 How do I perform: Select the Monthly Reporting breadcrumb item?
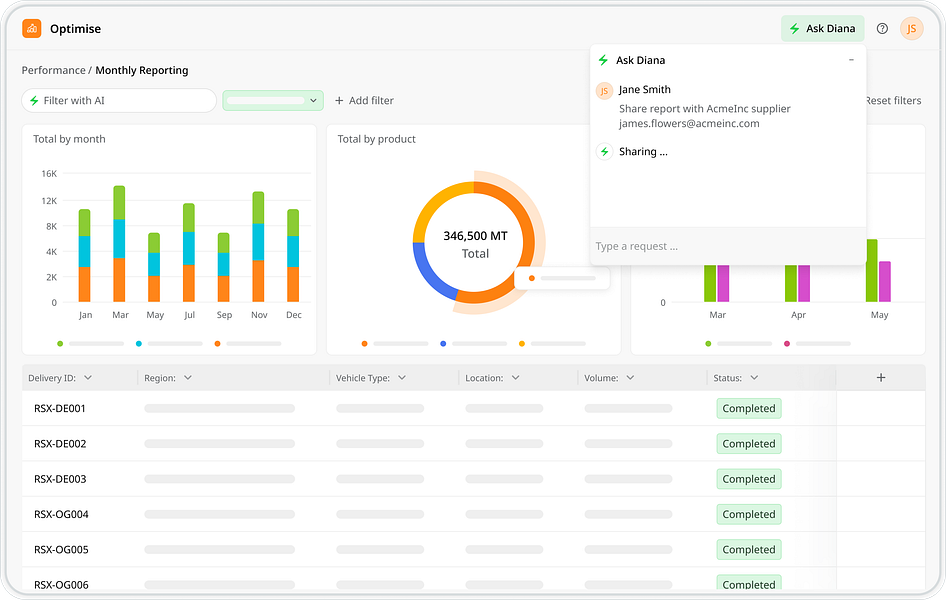(x=142, y=71)
